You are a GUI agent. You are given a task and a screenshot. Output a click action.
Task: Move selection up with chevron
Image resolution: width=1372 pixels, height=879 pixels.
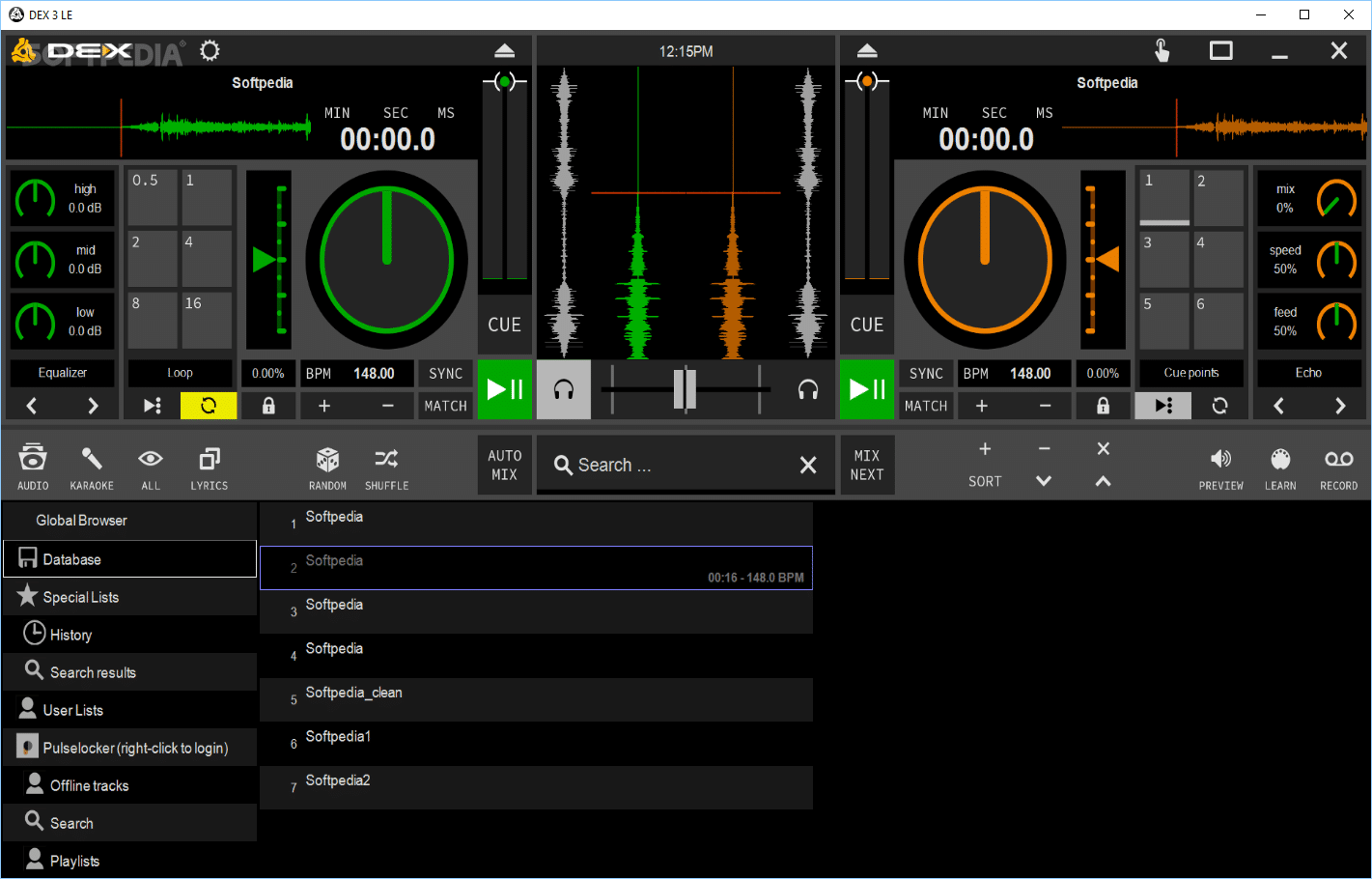pos(1104,481)
